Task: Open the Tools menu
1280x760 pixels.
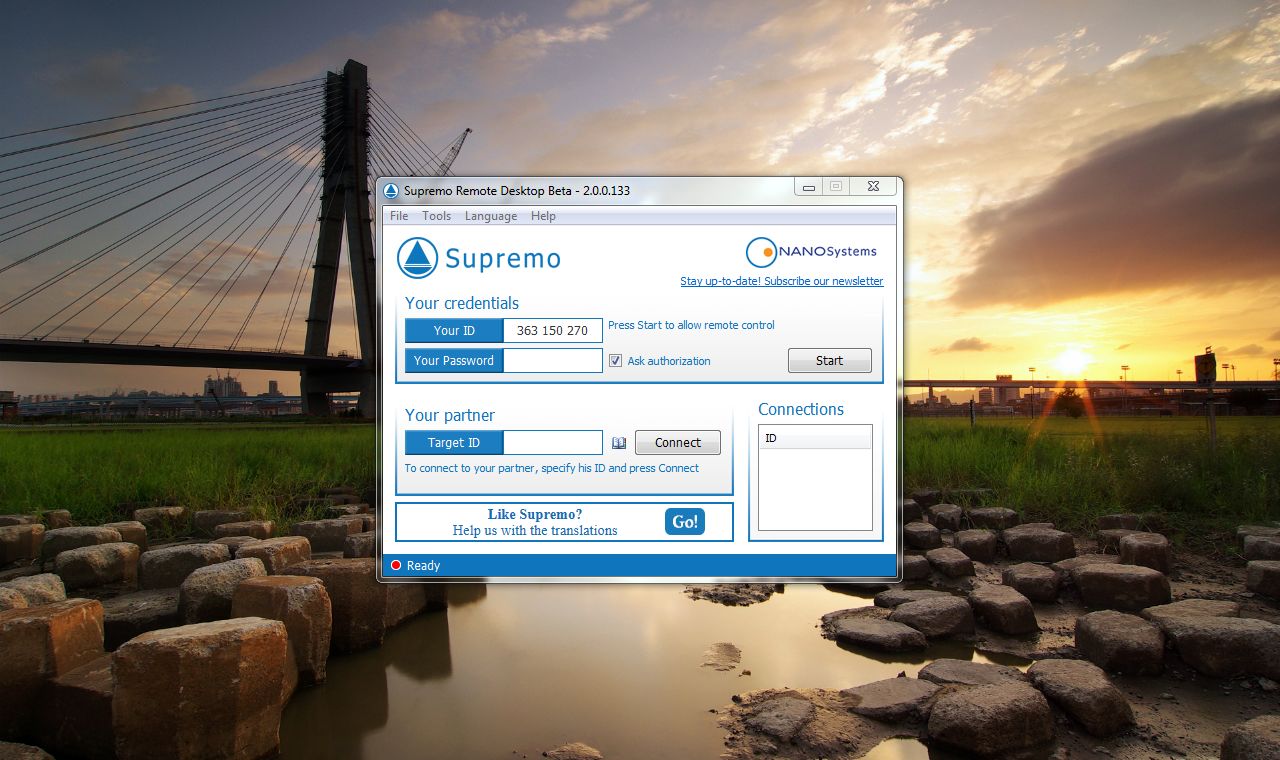Action: (x=436, y=216)
